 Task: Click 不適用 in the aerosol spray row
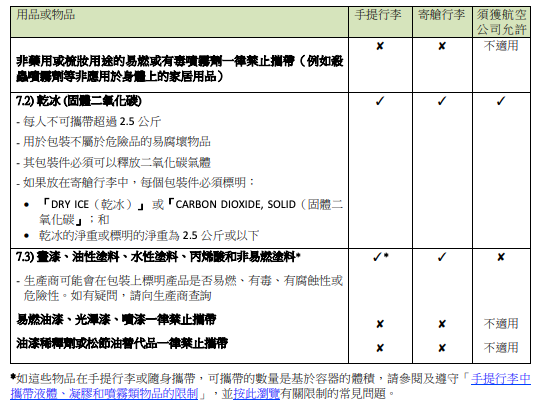[501, 46]
